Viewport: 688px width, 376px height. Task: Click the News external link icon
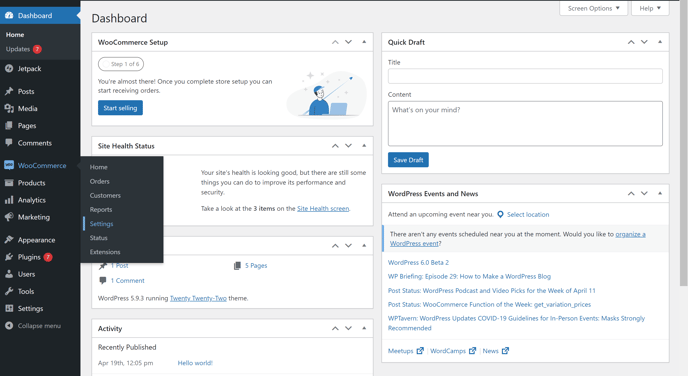pyautogui.click(x=505, y=351)
